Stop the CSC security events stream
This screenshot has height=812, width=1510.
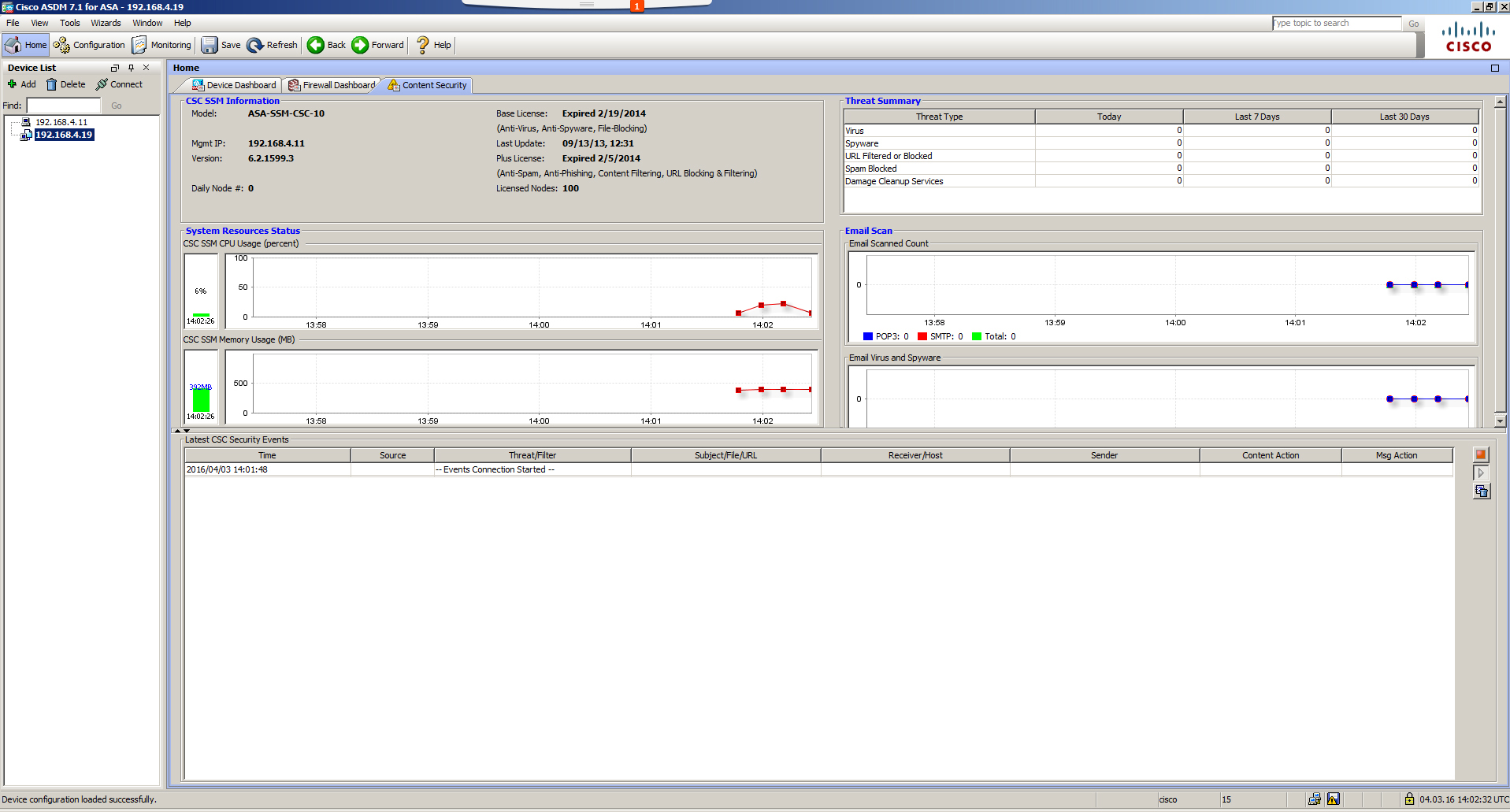tap(1481, 454)
